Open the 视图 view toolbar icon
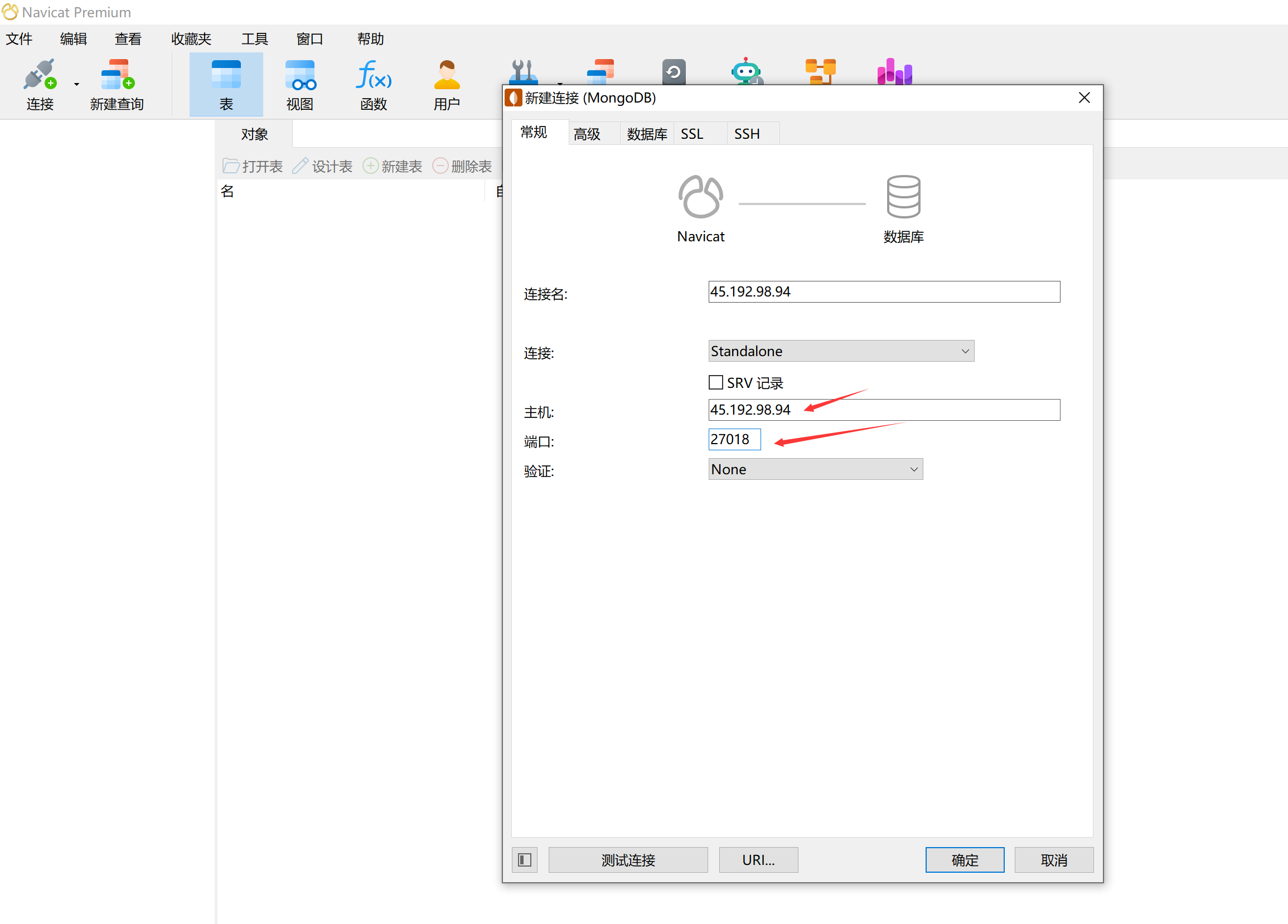The image size is (1288, 924). [301, 75]
